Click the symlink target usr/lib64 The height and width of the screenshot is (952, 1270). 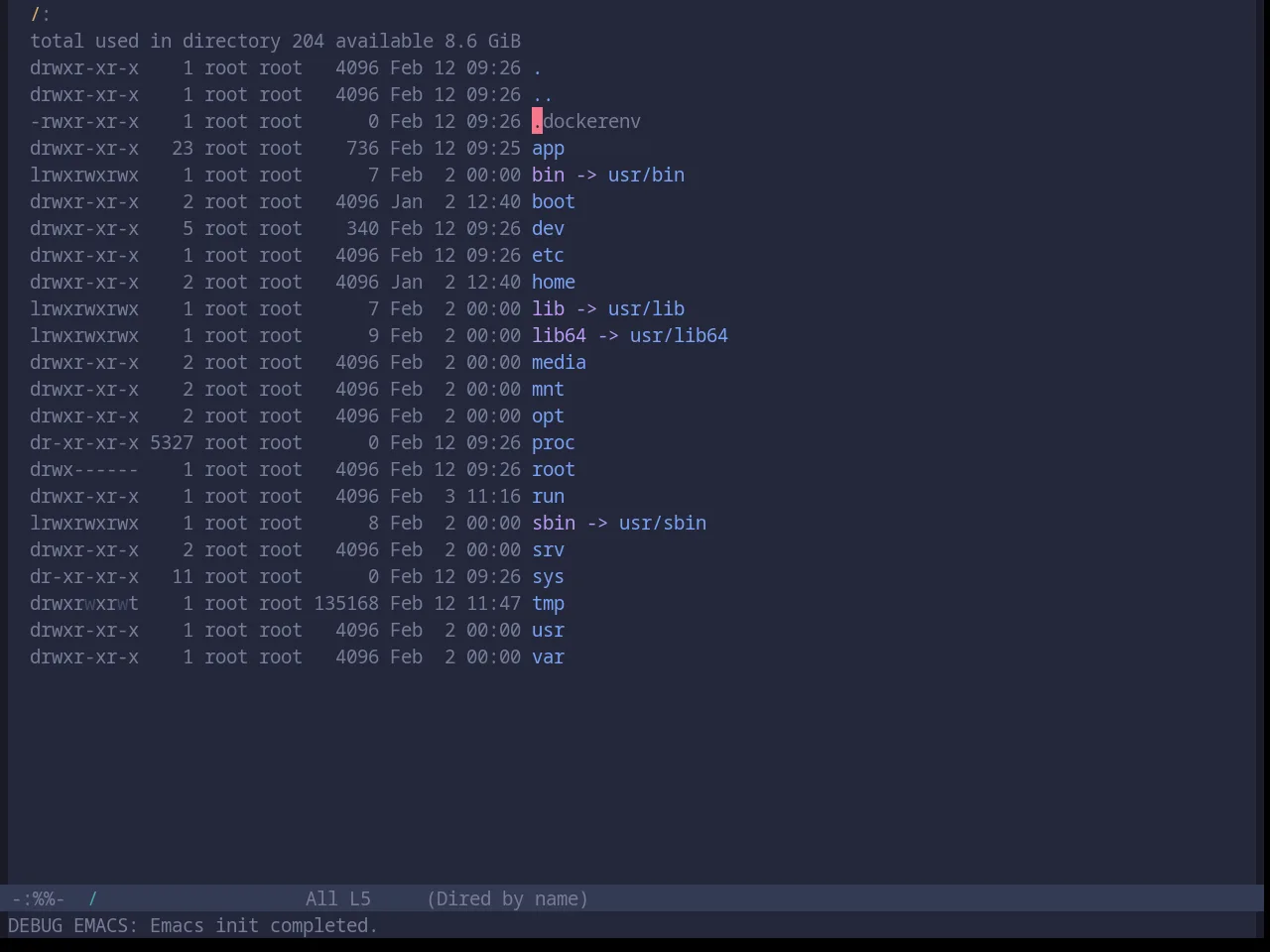point(679,335)
